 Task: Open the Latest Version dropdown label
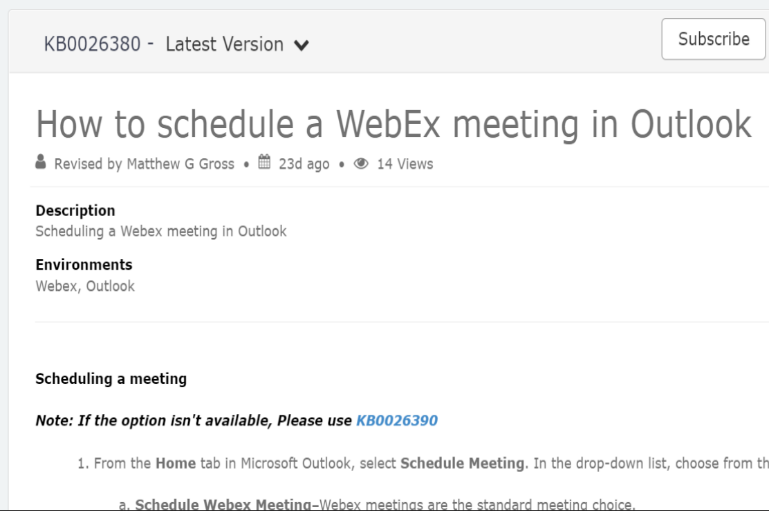225,44
